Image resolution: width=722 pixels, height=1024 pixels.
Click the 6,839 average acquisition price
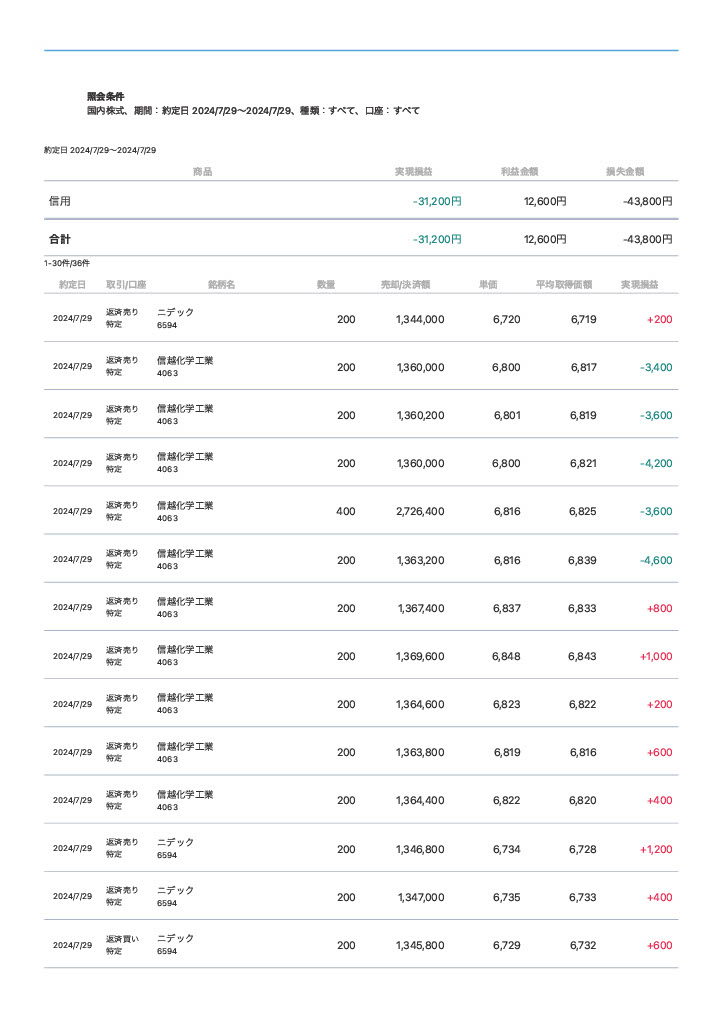[582, 561]
